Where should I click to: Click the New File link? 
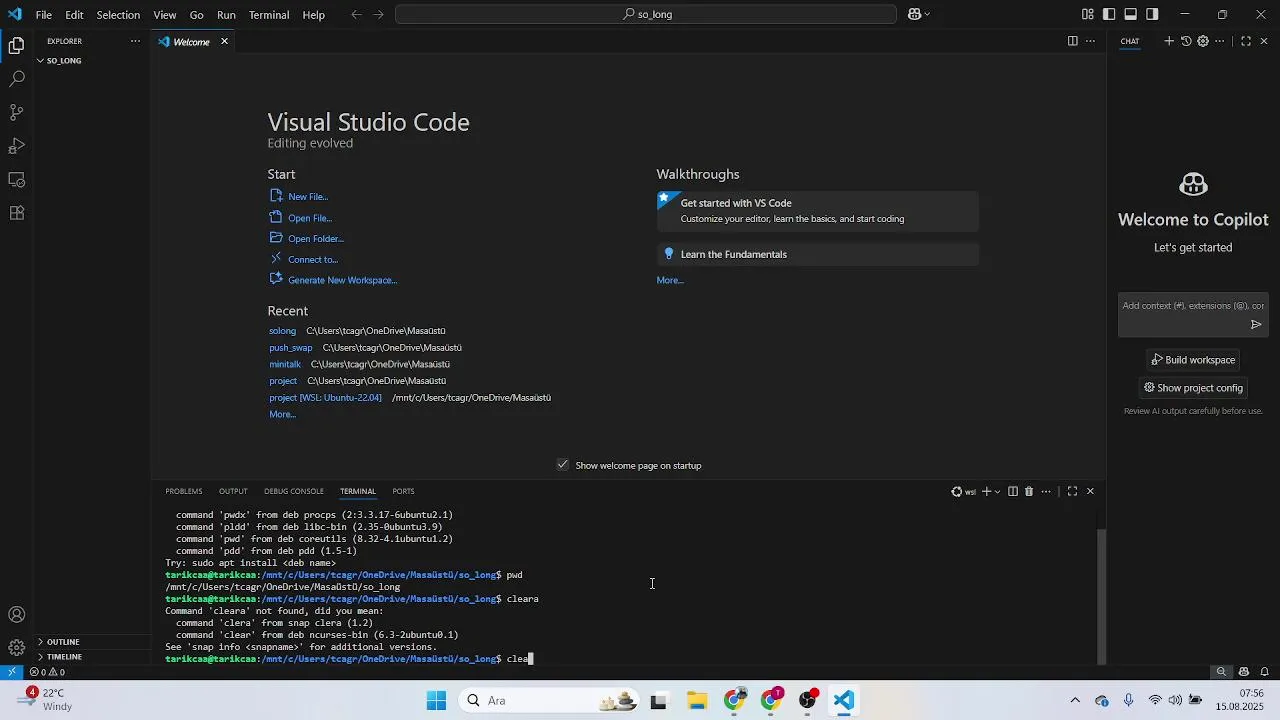pyautogui.click(x=308, y=197)
